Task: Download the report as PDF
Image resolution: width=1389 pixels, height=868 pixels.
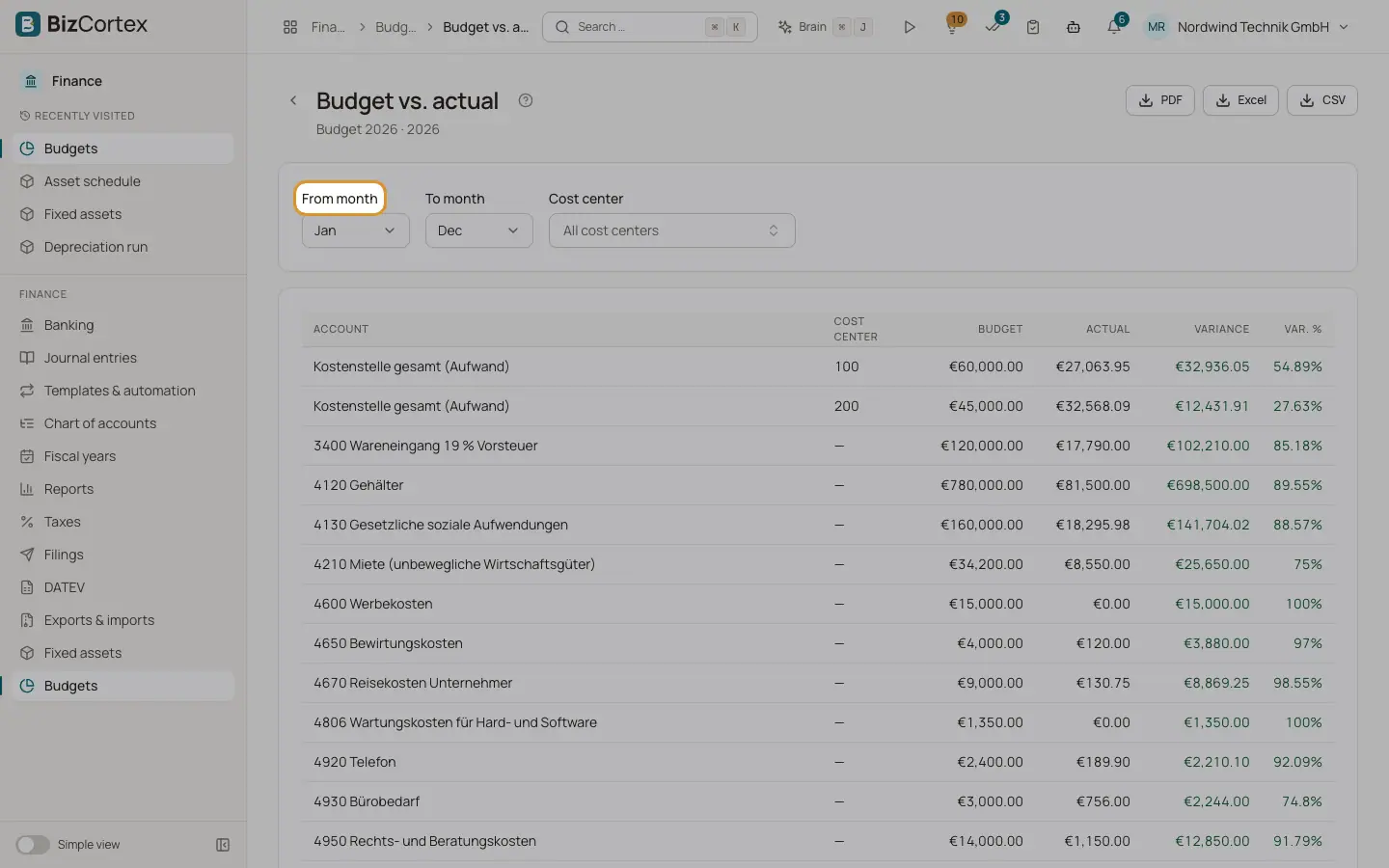Action: pos(1159,100)
